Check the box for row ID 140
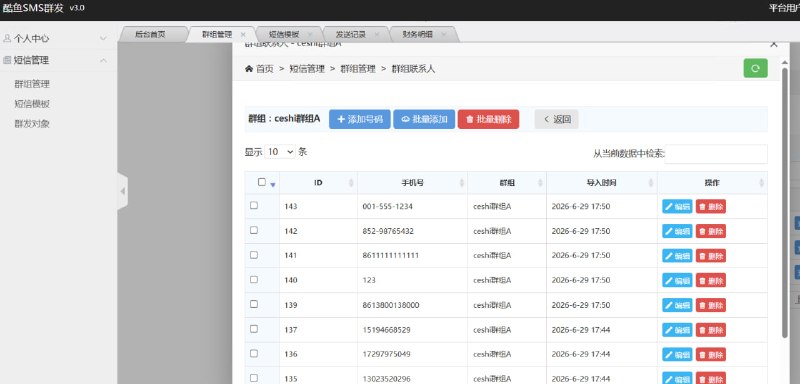Viewport: 800px width, 384px height. 254,279
